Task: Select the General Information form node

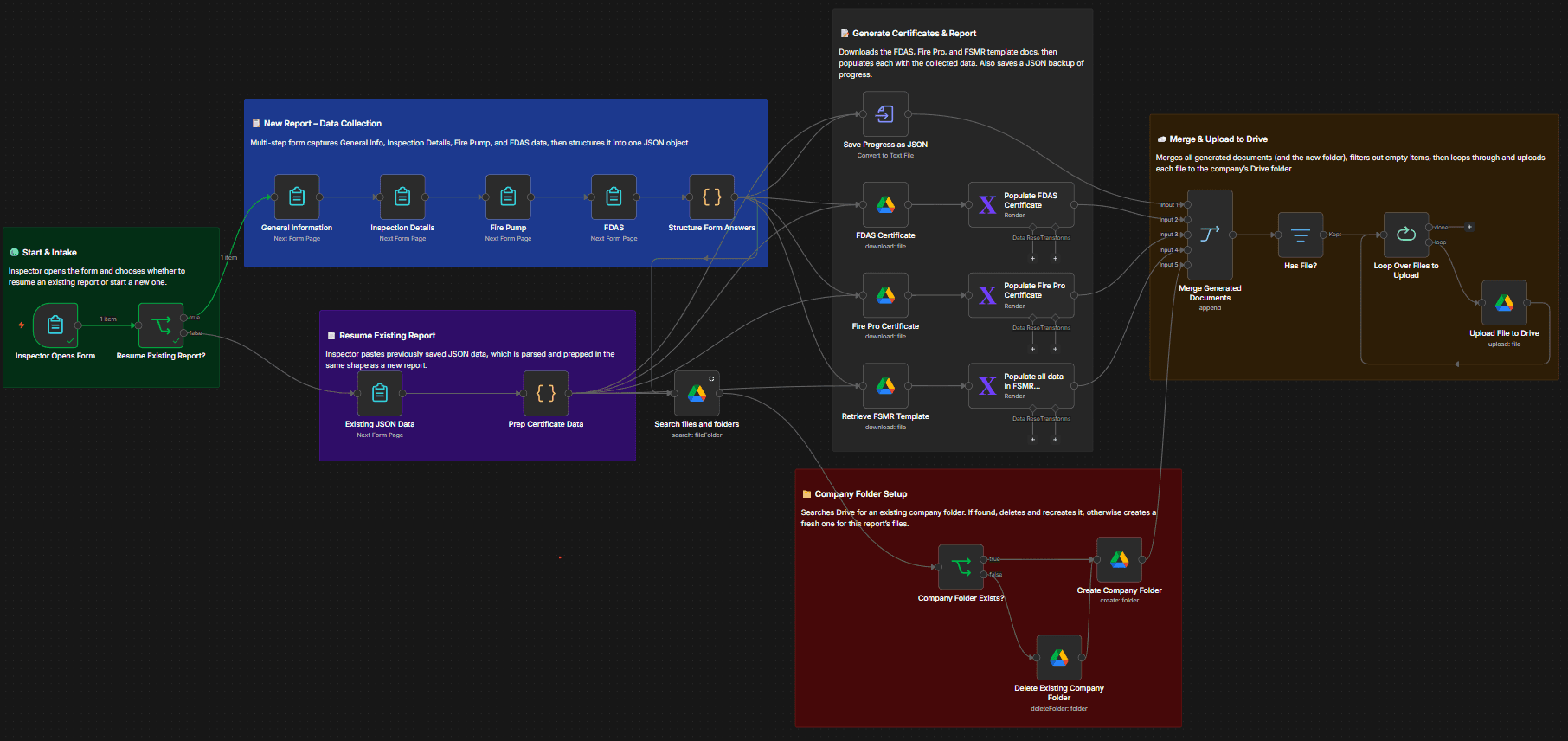Action: (297, 197)
